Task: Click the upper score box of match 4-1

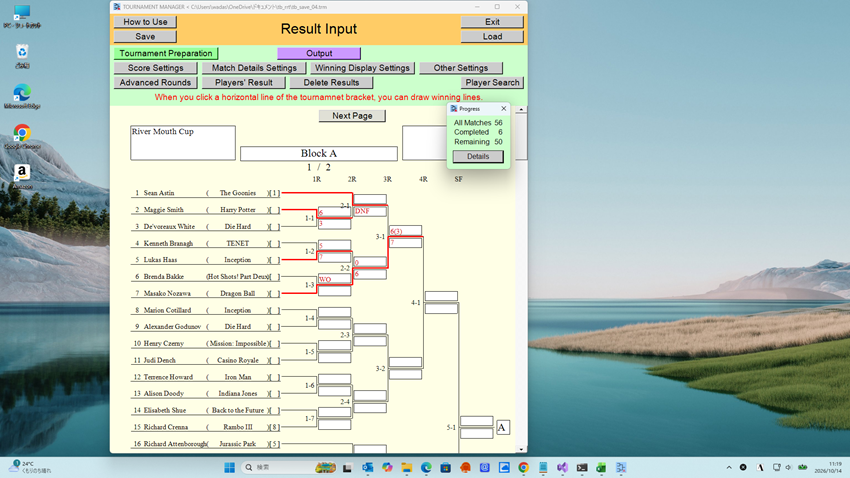Action: (x=441, y=296)
